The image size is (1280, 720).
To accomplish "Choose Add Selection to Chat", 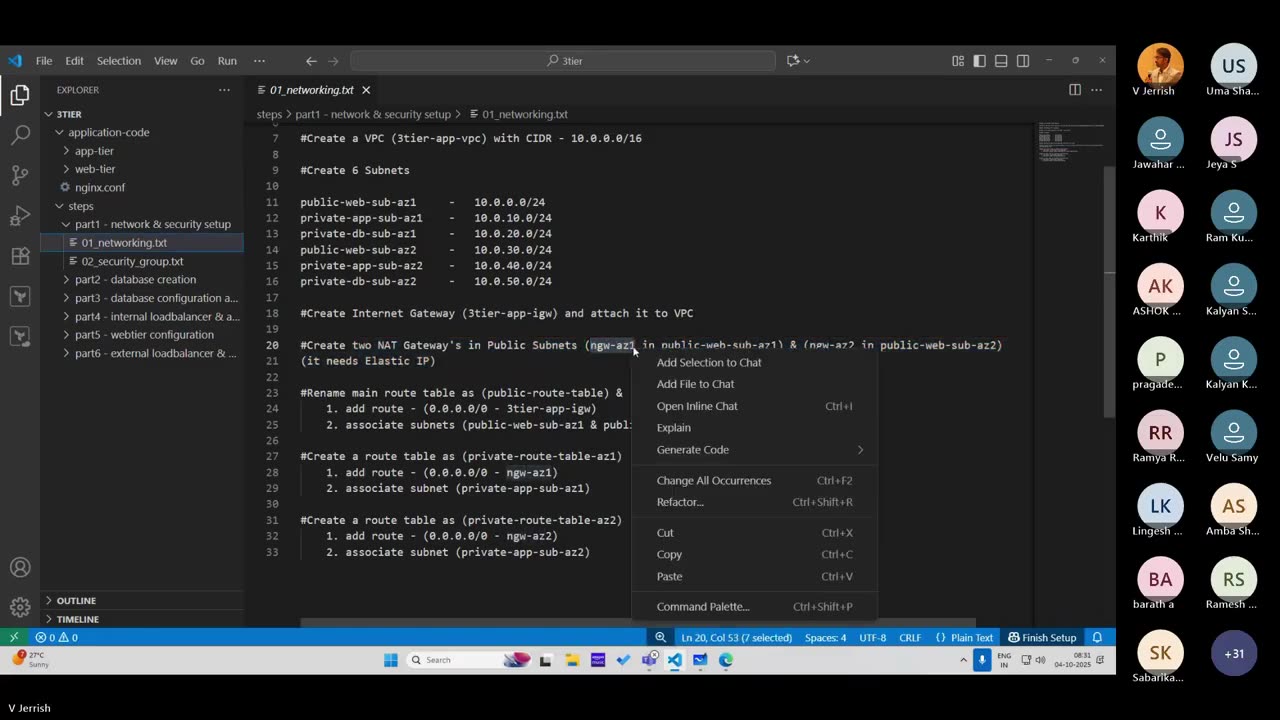I will click(x=755, y=362).
